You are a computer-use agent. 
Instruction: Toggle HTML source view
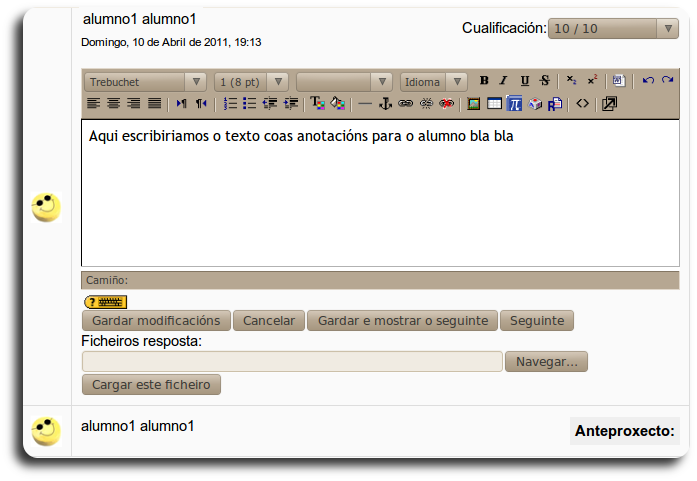pos(582,104)
